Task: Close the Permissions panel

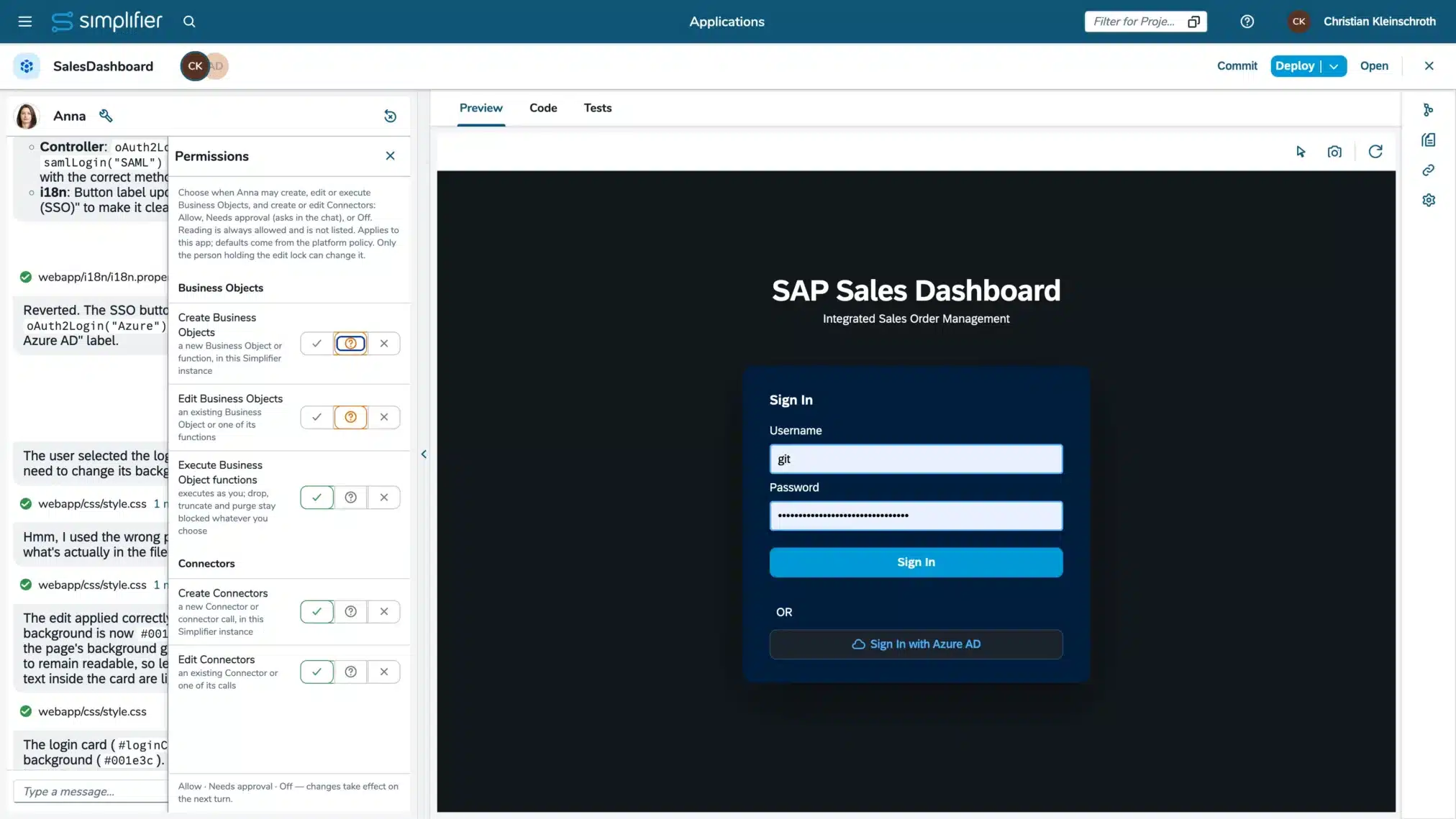Action: [390, 156]
